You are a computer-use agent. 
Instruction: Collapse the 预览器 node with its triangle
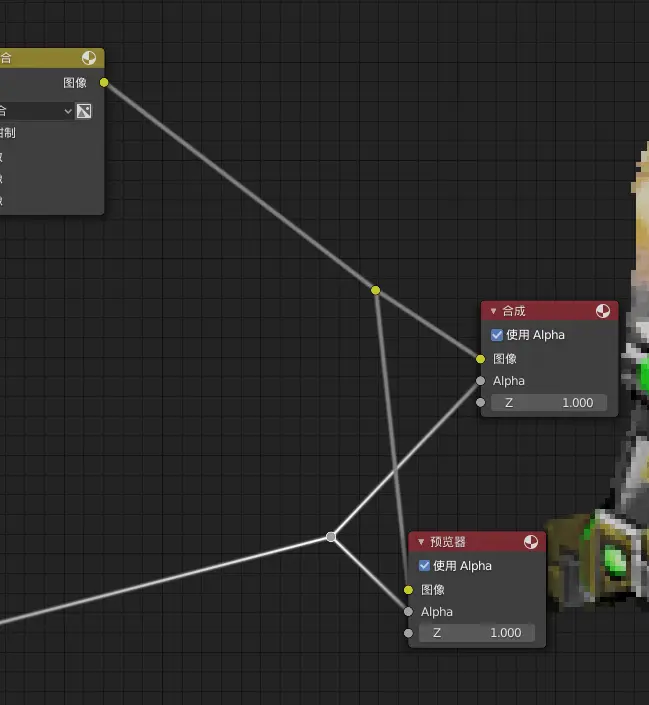pyautogui.click(x=421, y=542)
